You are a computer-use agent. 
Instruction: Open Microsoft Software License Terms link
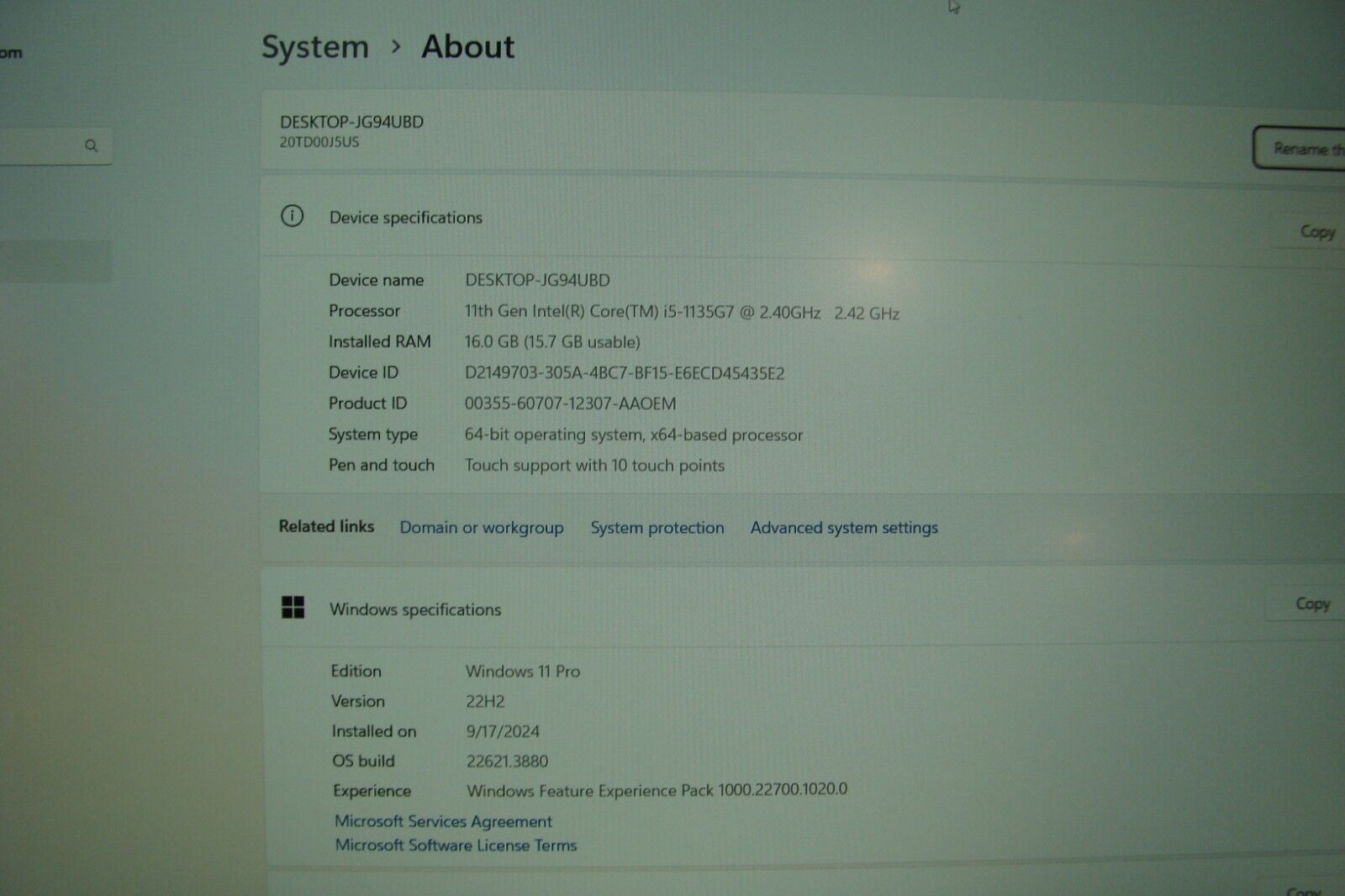coord(456,845)
